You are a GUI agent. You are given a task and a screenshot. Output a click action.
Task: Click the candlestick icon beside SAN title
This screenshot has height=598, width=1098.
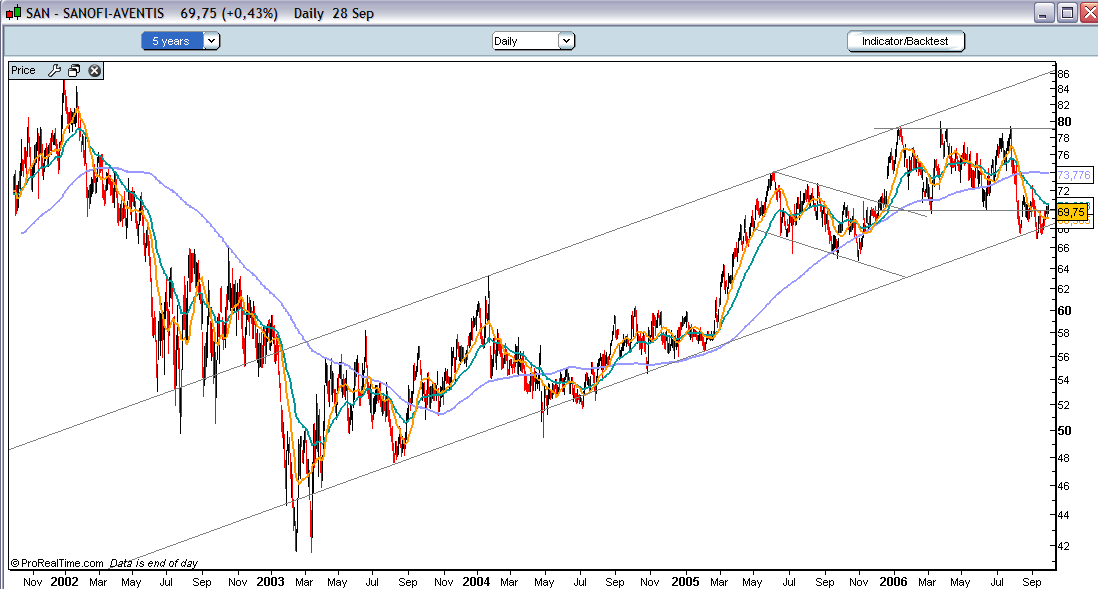[x=13, y=13]
